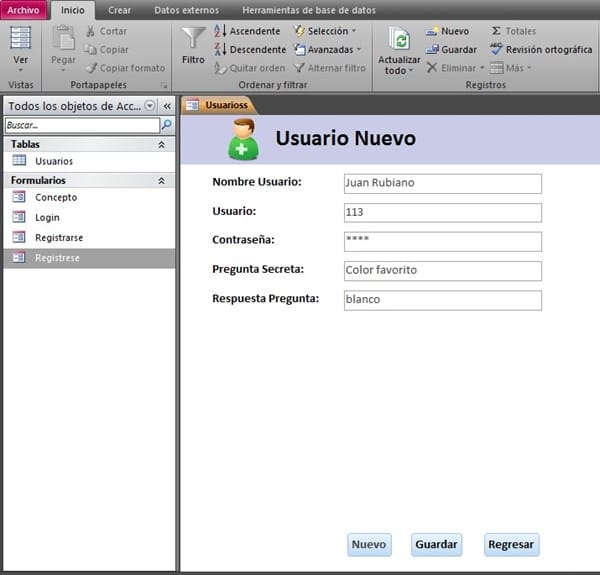600x575 pixels.
Task: Click the 'Respuesta Pregunta:' label
Action: point(266,298)
